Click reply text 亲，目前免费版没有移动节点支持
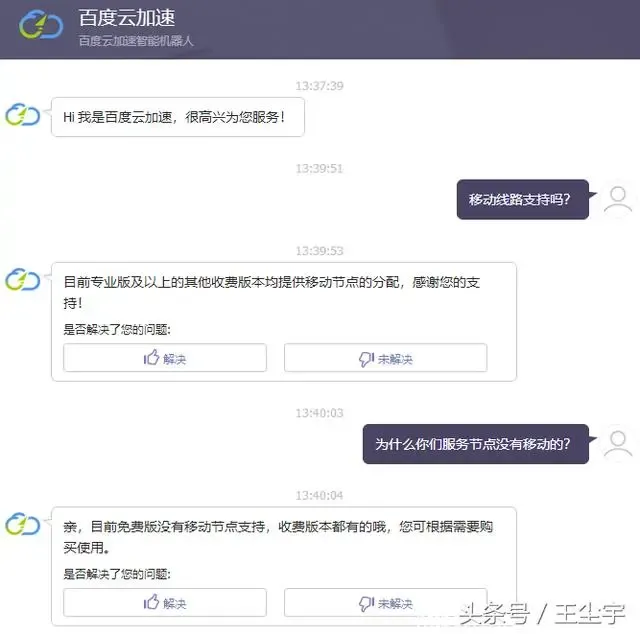The image size is (640, 634). tap(278, 537)
